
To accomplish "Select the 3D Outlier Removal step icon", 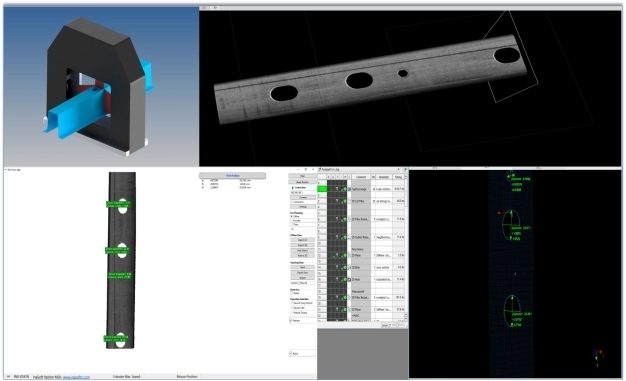I will click(349, 237).
